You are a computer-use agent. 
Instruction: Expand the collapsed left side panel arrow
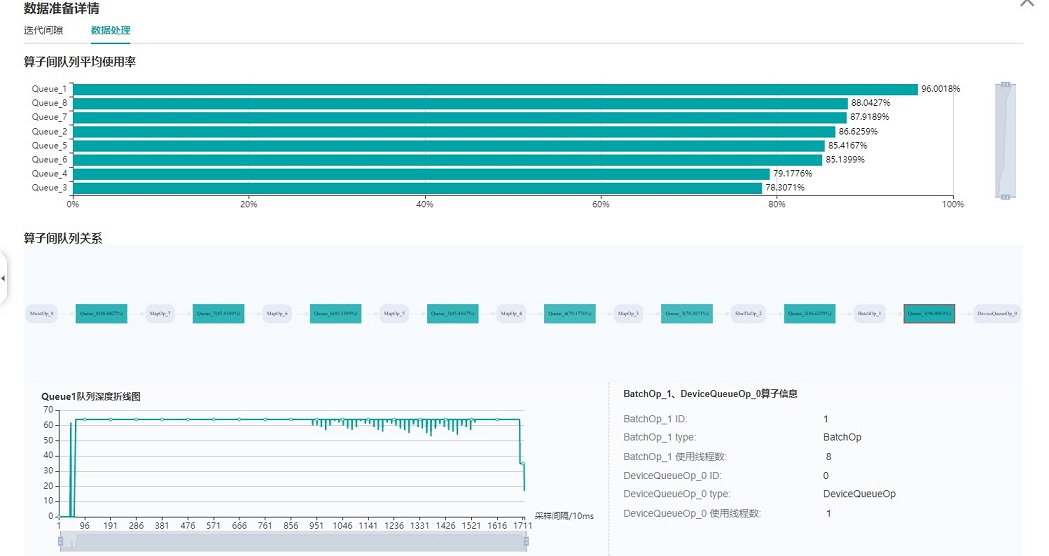(x=3, y=278)
